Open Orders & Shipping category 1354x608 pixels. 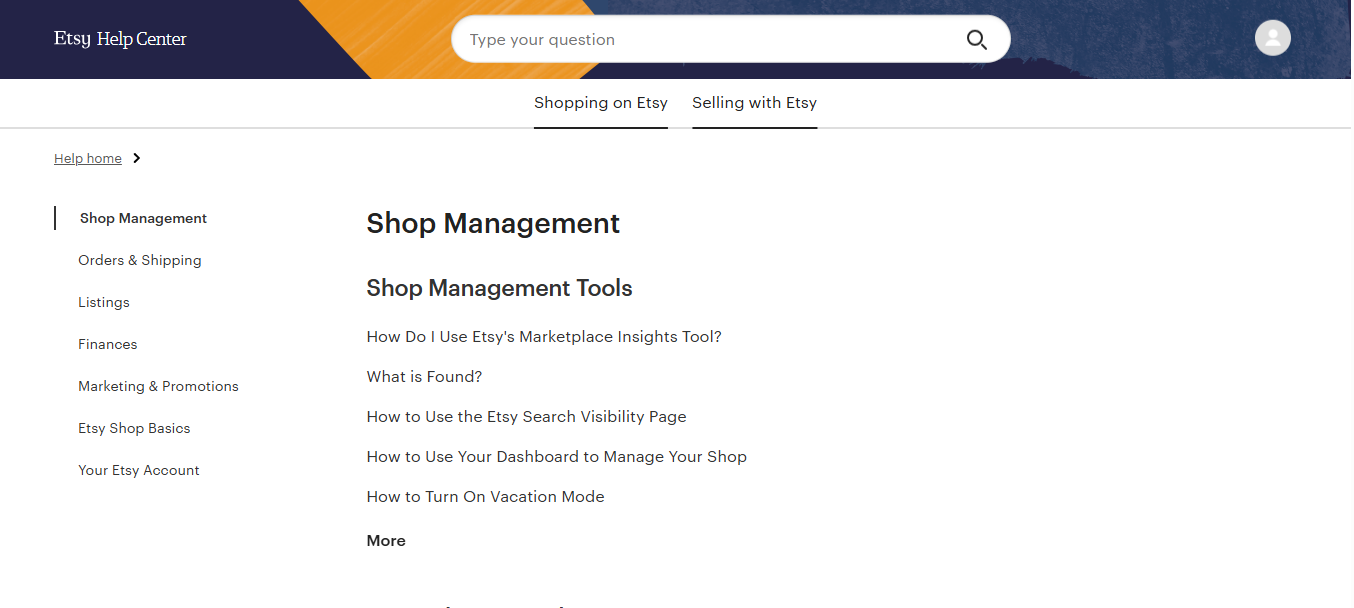click(x=140, y=260)
